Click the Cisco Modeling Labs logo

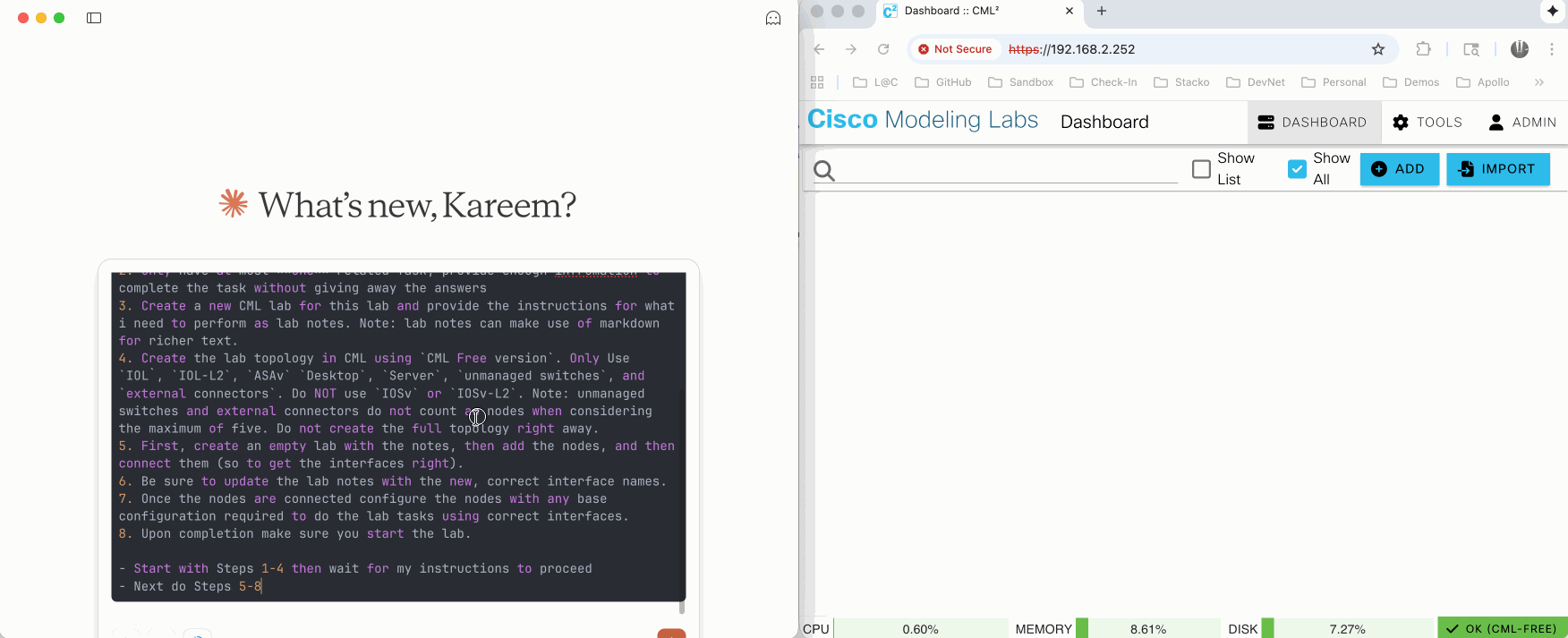923,120
